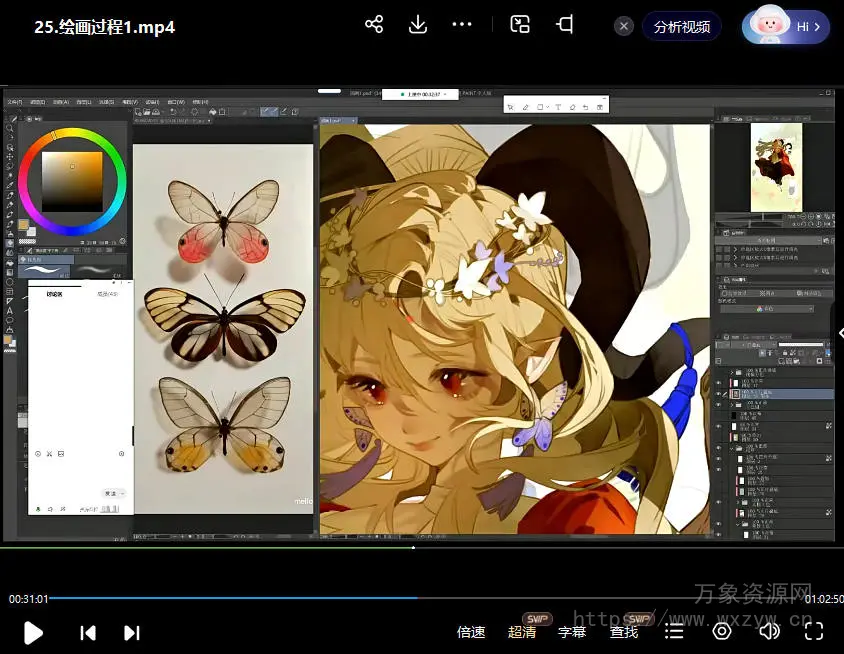This screenshot has width=844, height=654.
Task: Click the color wheel in the painting app
Action: point(72,181)
